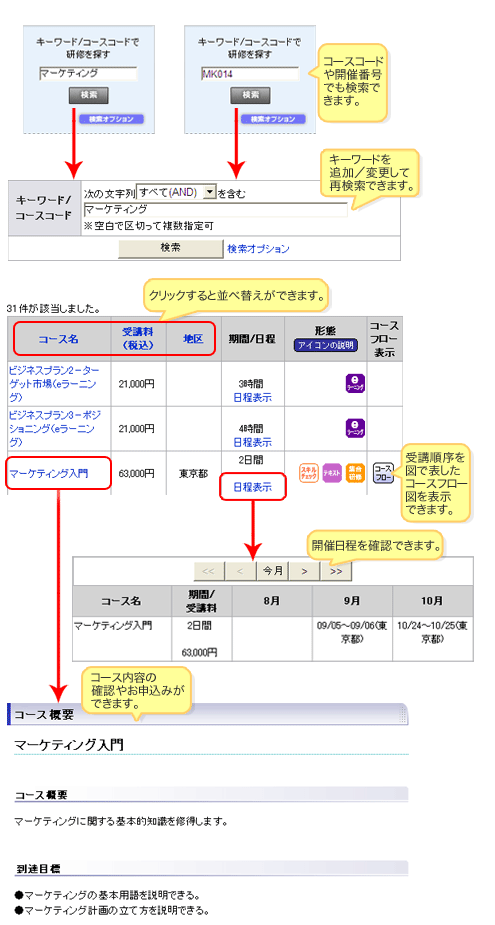The height and width of the screenshot is (925, 495).
Task: Click the orange 集合研修 icon
Action: pos(355,473)
